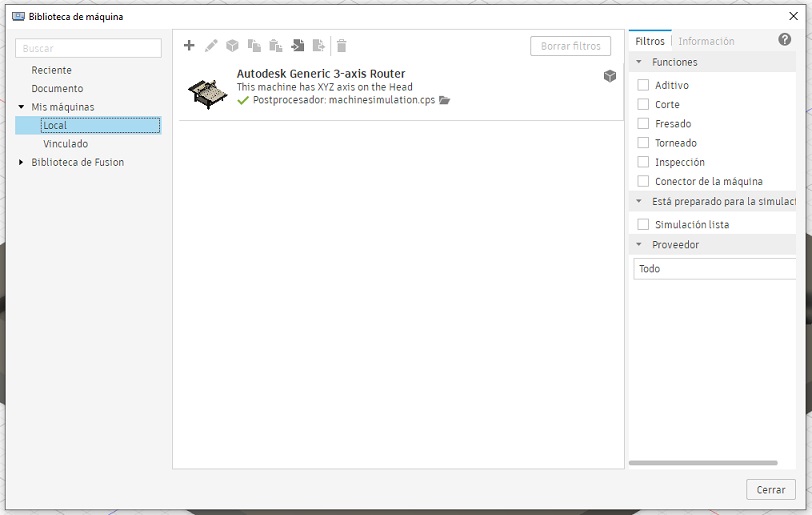Collapse the Está preparado para la simulación section
The image size is (812, 515).
pyautogui.click(x=639, y=201)
